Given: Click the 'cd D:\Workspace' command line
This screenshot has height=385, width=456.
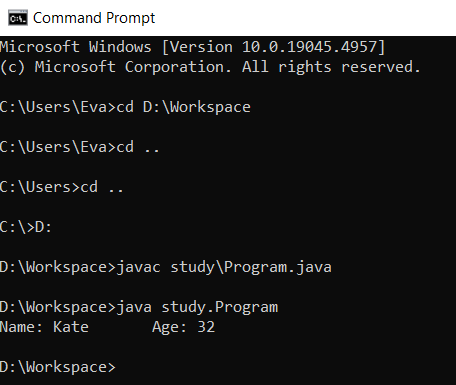Looking at the screenshot, I should (125, 107).
